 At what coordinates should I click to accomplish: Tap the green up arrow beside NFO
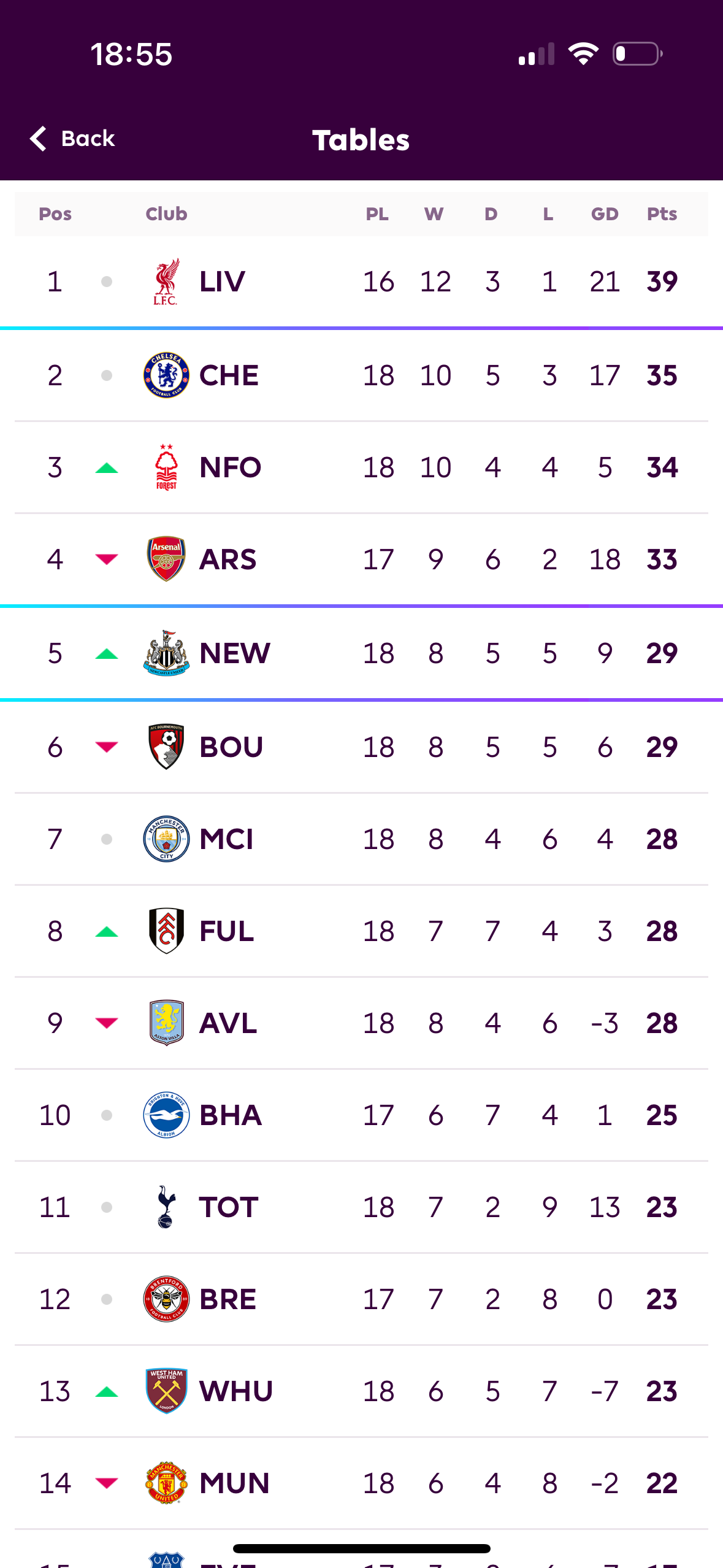click(x=107, y=468)
